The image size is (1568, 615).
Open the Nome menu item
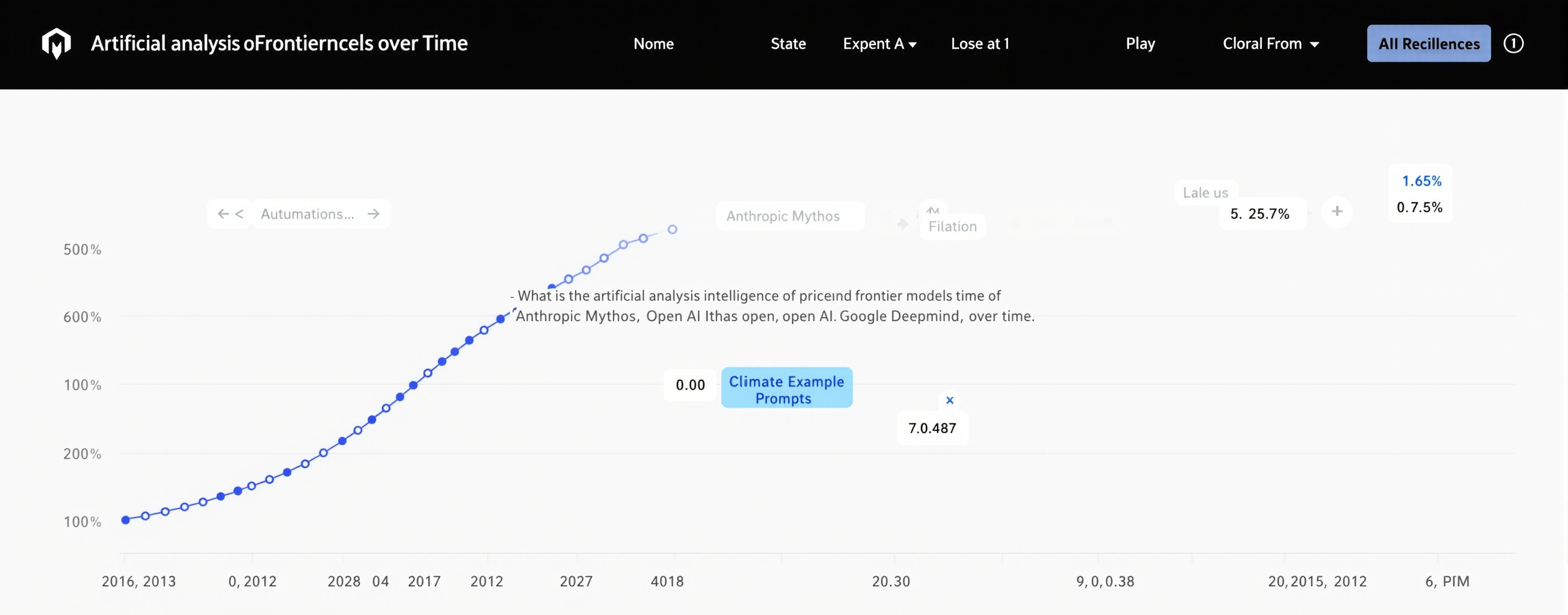click(653, 44)
